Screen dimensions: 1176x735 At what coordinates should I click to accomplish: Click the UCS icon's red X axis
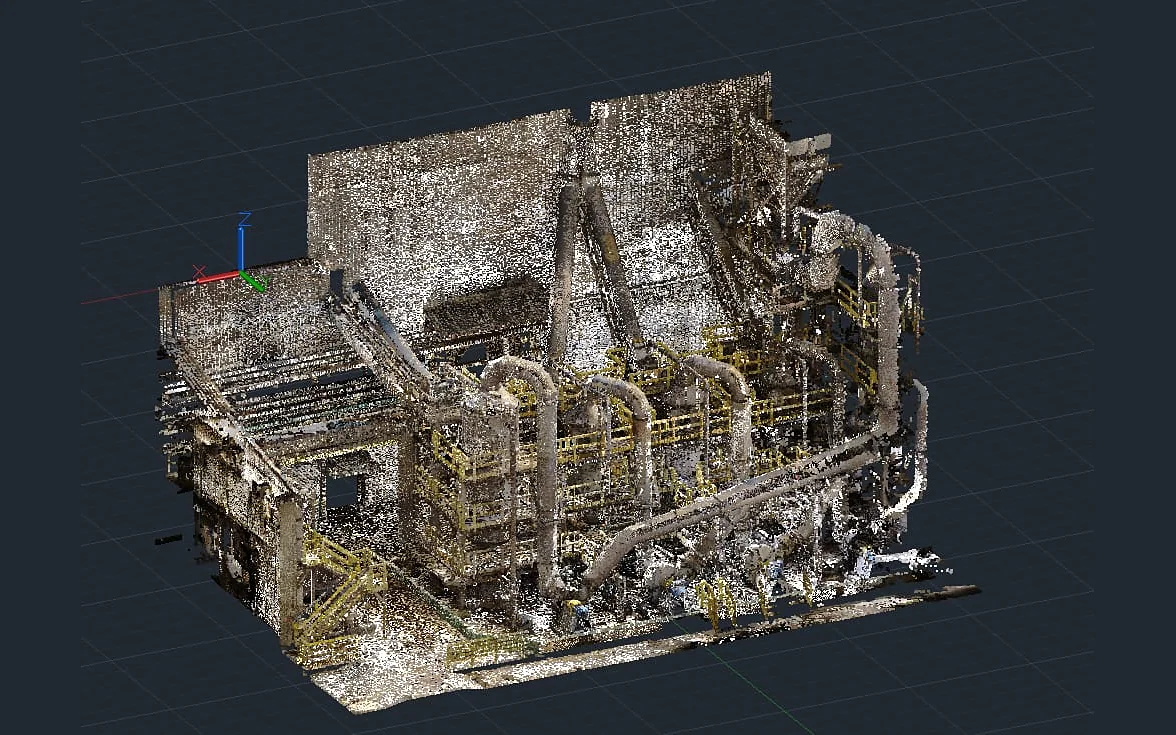coord(218,277)
